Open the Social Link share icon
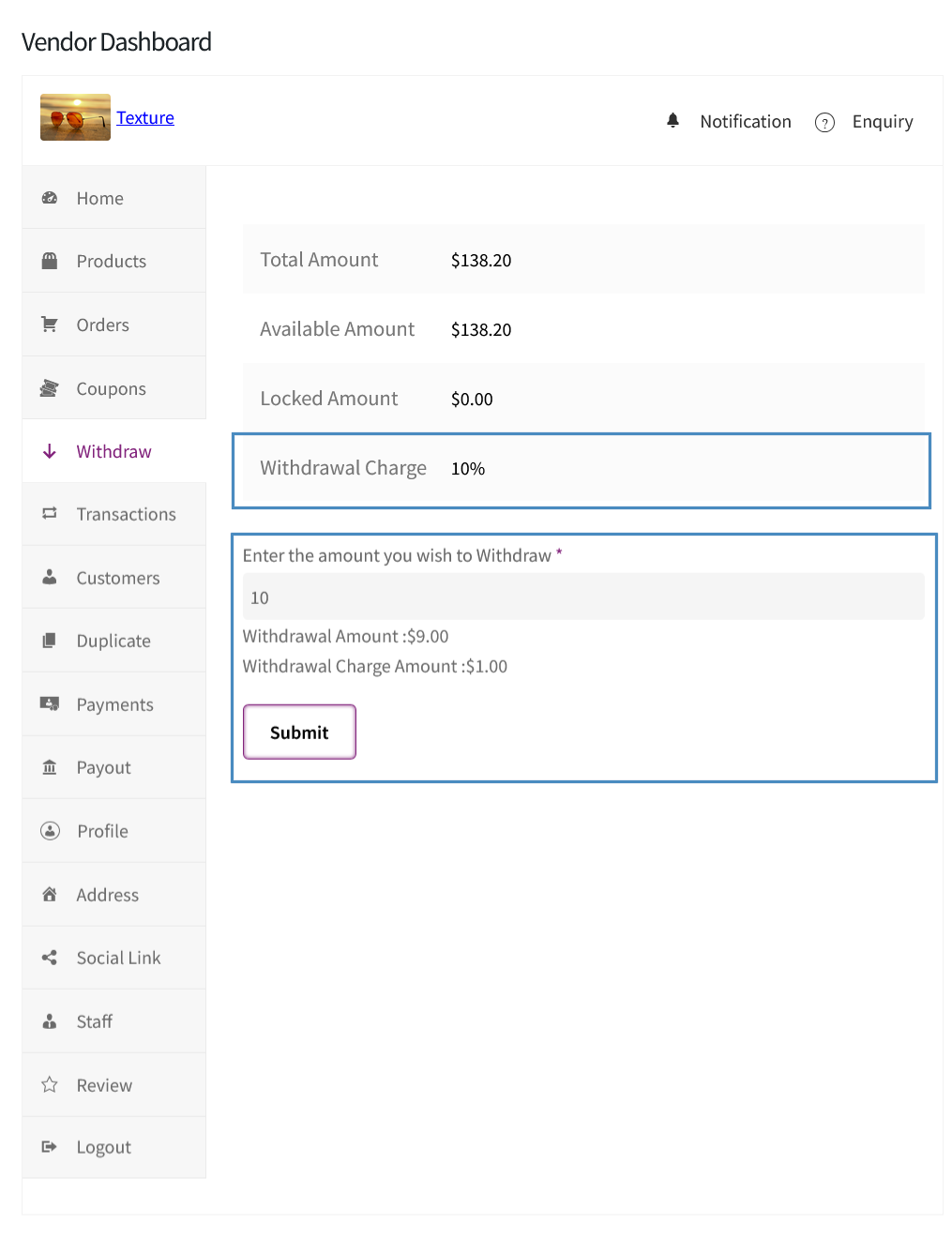 49,958
